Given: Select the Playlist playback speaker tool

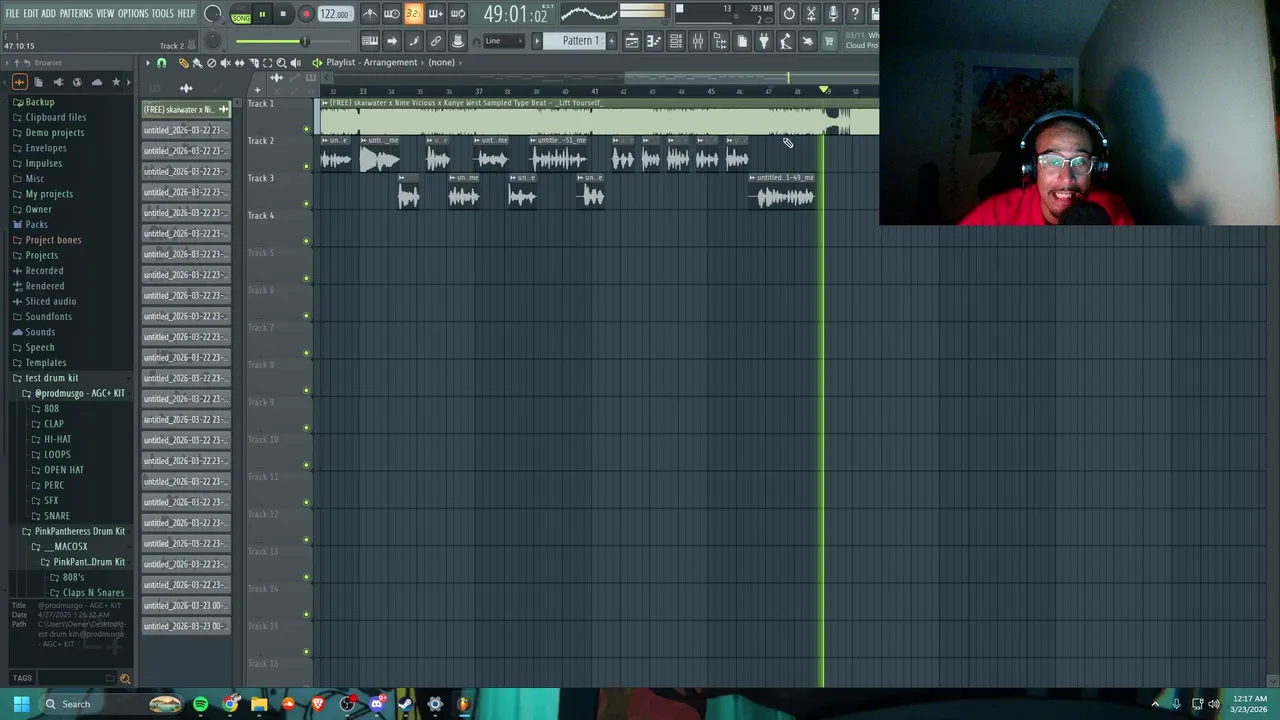Looking at the screenshot, I should click(x=295, y=63).
